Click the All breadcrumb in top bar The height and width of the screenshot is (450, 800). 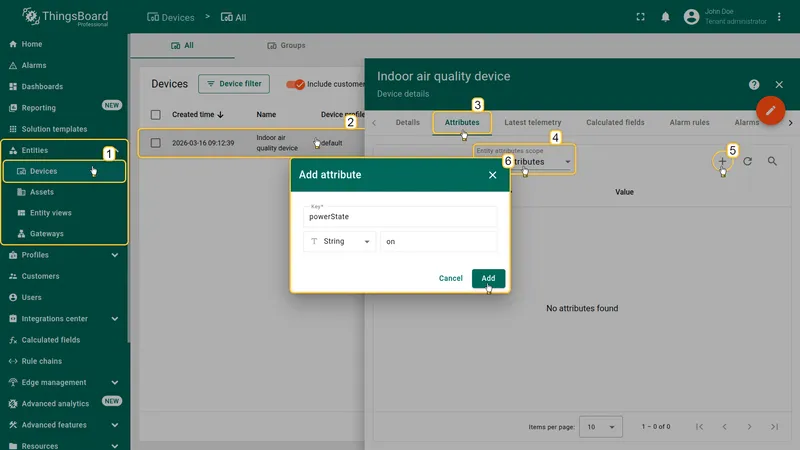click(x=234, y=17)
